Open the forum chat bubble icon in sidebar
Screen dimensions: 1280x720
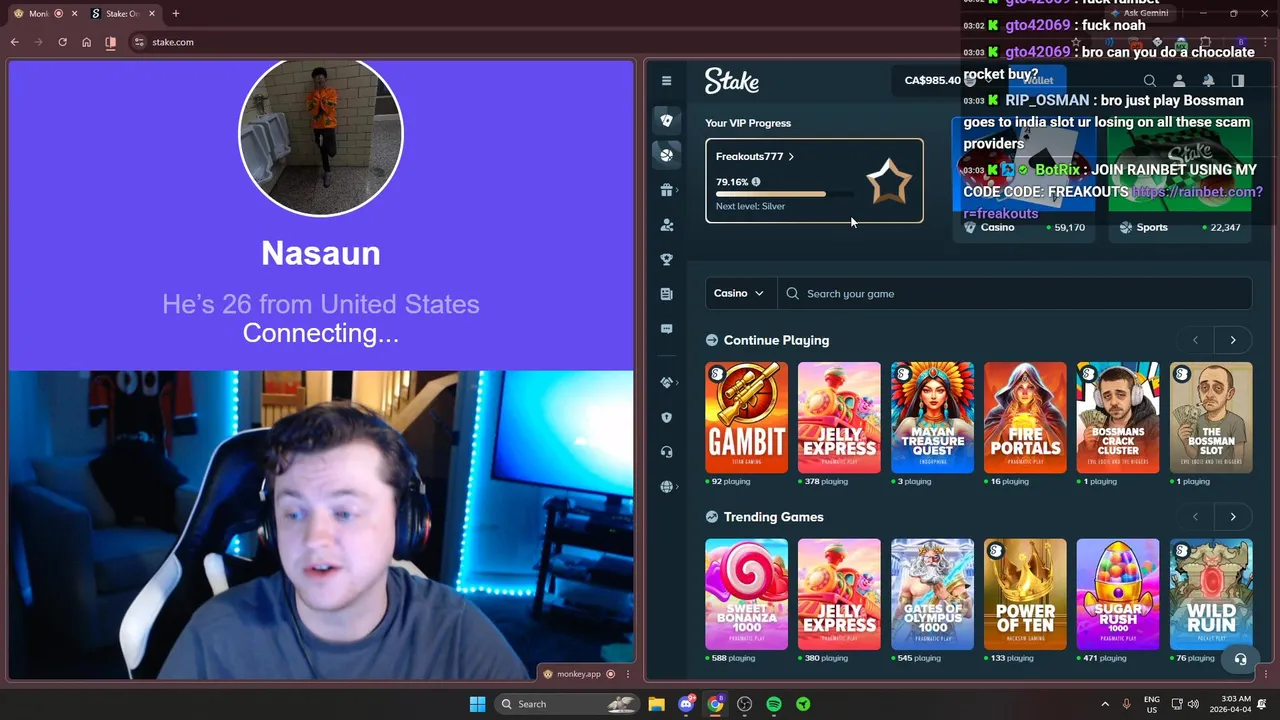[667, 329]
